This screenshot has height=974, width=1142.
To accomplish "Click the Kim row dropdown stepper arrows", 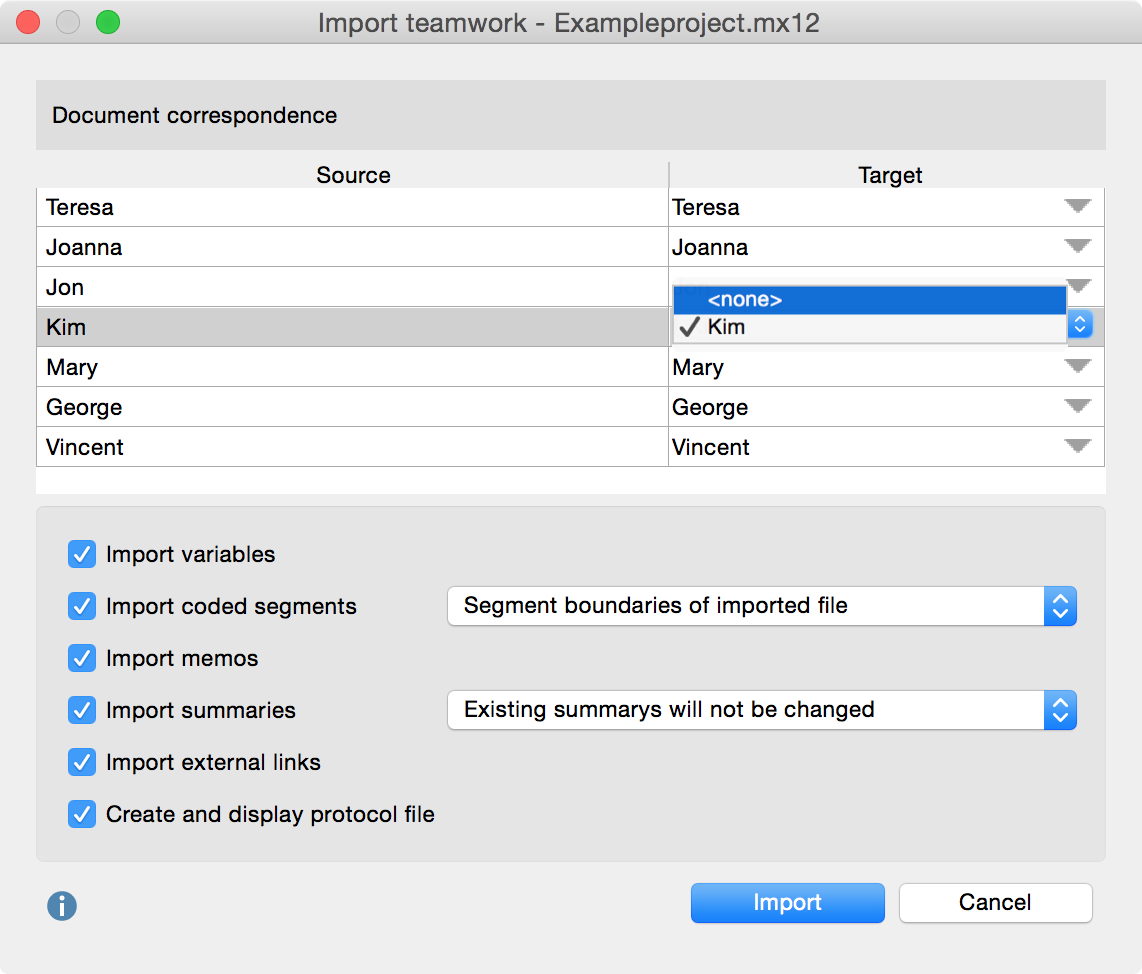I will tap(1080, 324).
